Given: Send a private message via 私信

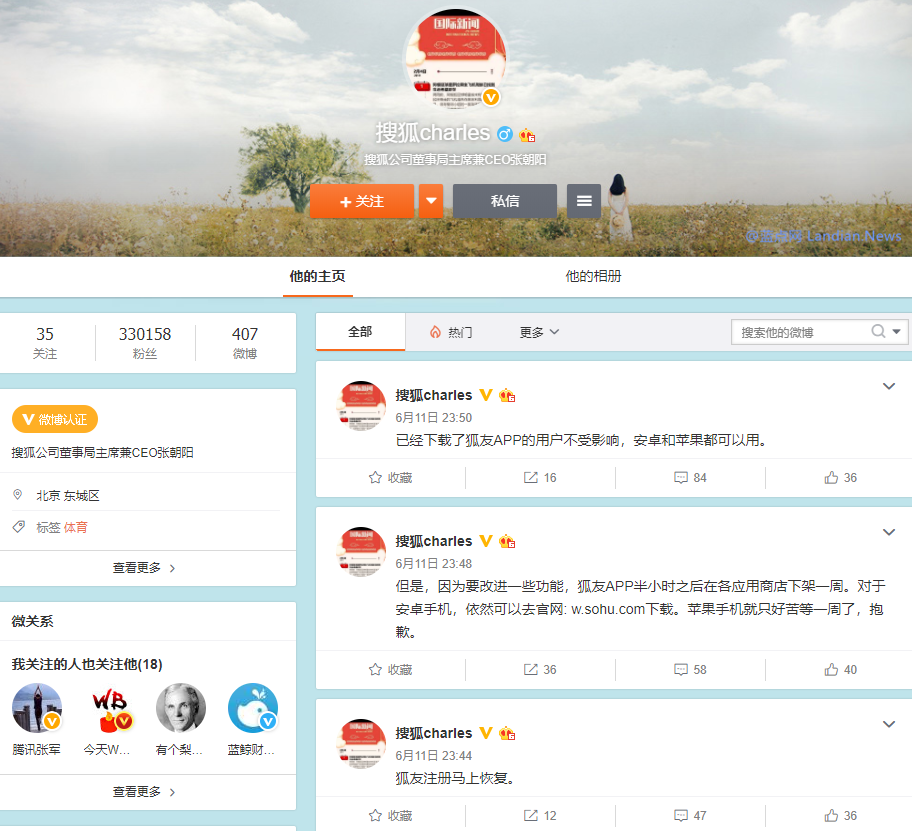Looking at the screenshot, I should (x=505, y=201).
